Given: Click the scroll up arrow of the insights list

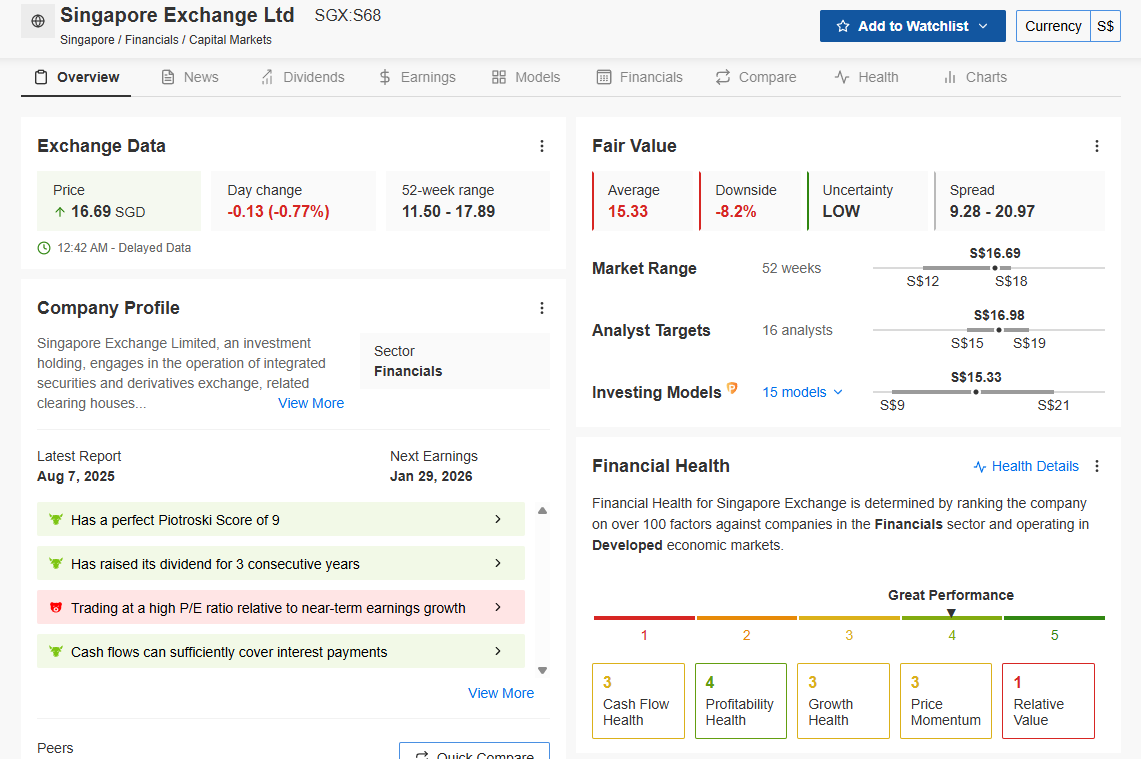Looking at the screenshot, I should click(542, 511).
